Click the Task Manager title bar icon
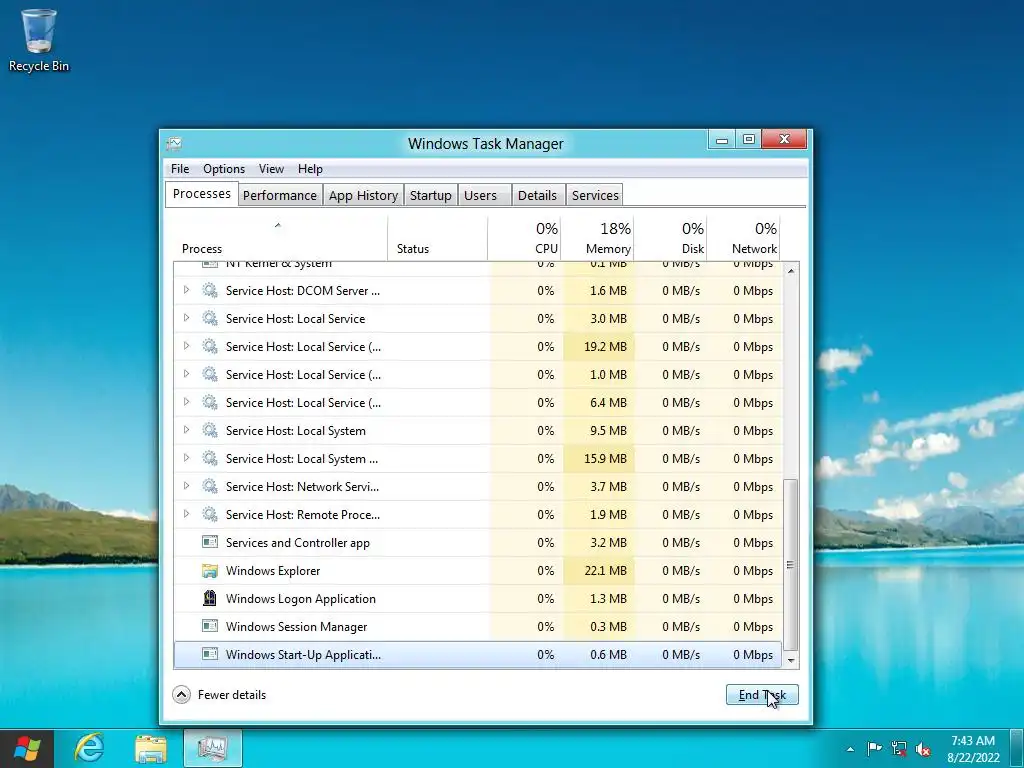This screenshot has width=1024, height=768. pos(174,144)
